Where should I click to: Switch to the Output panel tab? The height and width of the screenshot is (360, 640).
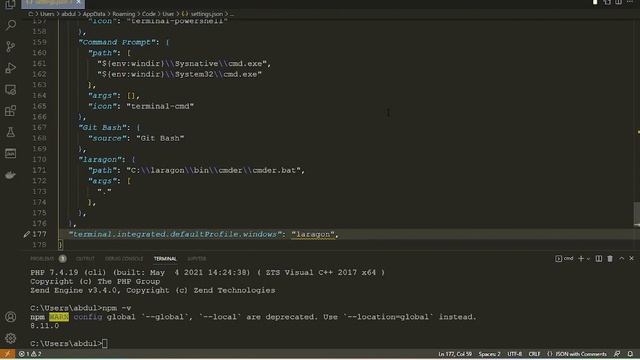(x=85, y=258)
